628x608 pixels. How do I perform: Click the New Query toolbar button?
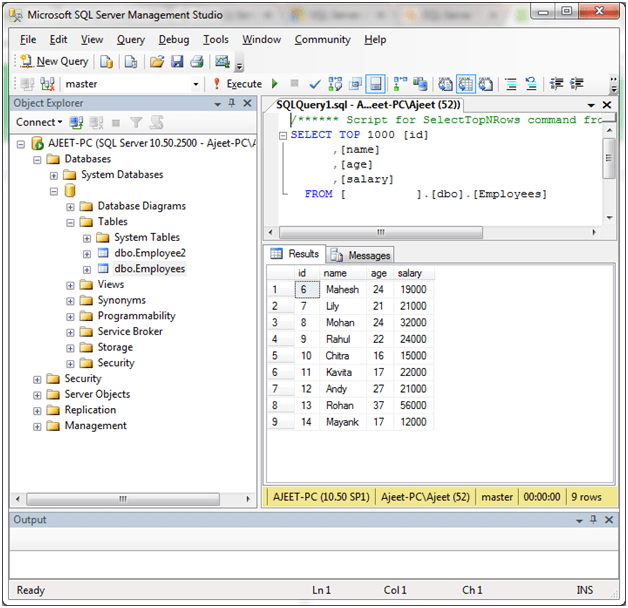54,62
